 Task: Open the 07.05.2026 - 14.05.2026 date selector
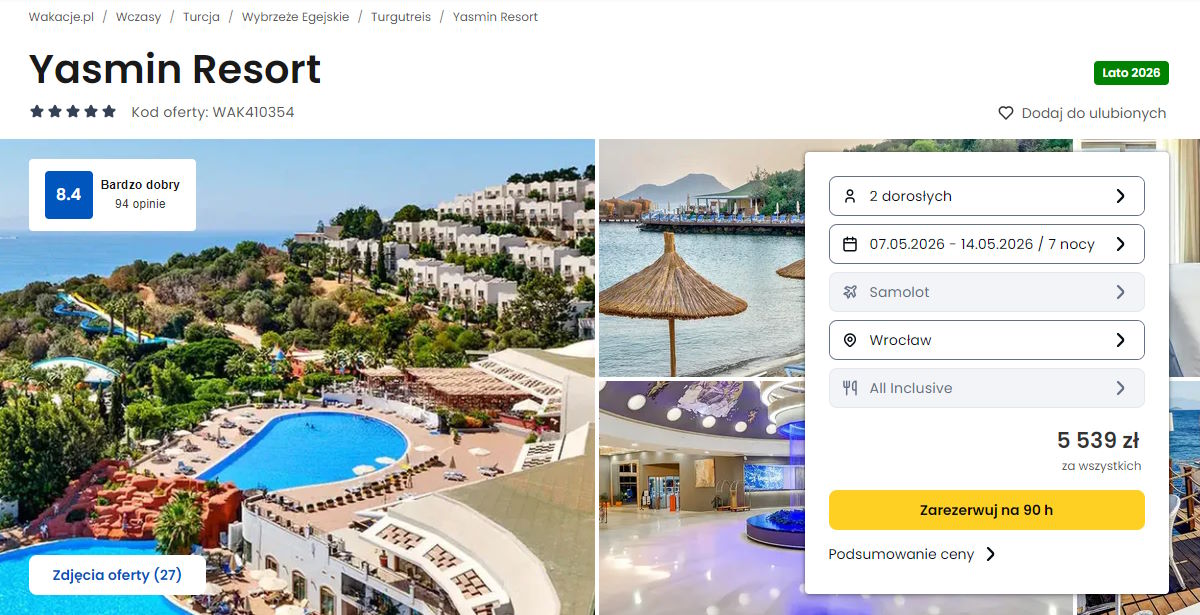[x=987, y=244]
